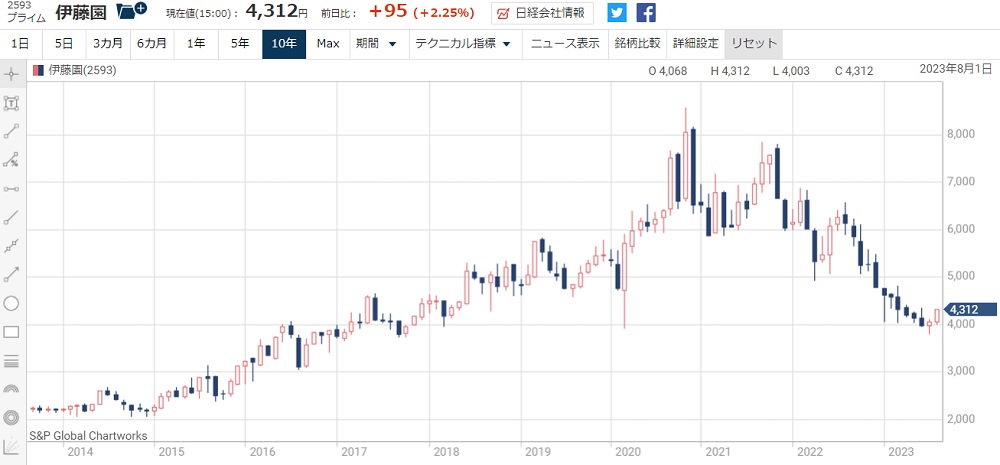Select the text annotation tool
The width and height of the screenshot is (1000, 465).
(11, 103)
